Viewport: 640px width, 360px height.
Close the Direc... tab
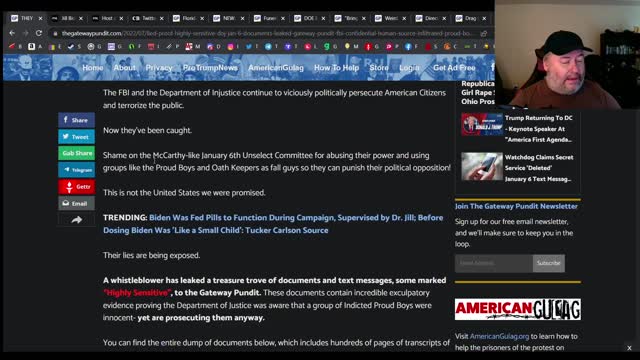[x=444, y=18]
